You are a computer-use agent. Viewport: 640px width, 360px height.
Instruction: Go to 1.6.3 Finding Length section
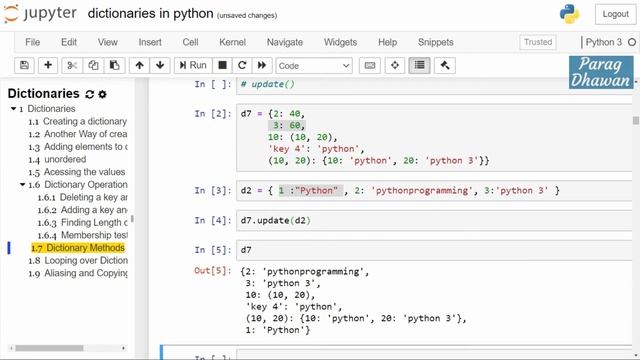82,222
